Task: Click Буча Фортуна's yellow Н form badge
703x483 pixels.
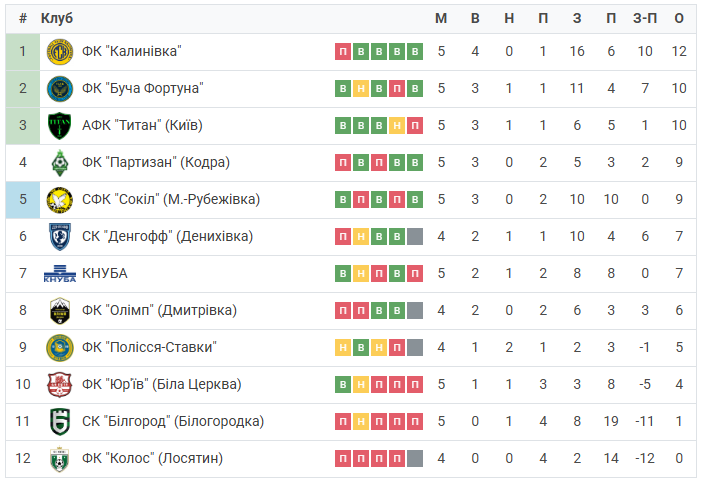Action: click(361, 89)
